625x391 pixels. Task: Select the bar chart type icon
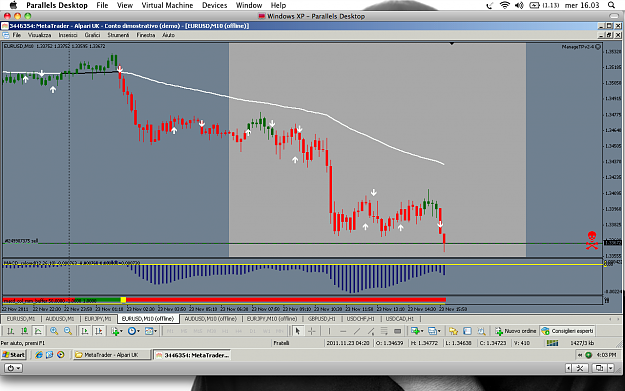[x=10, y=331]
